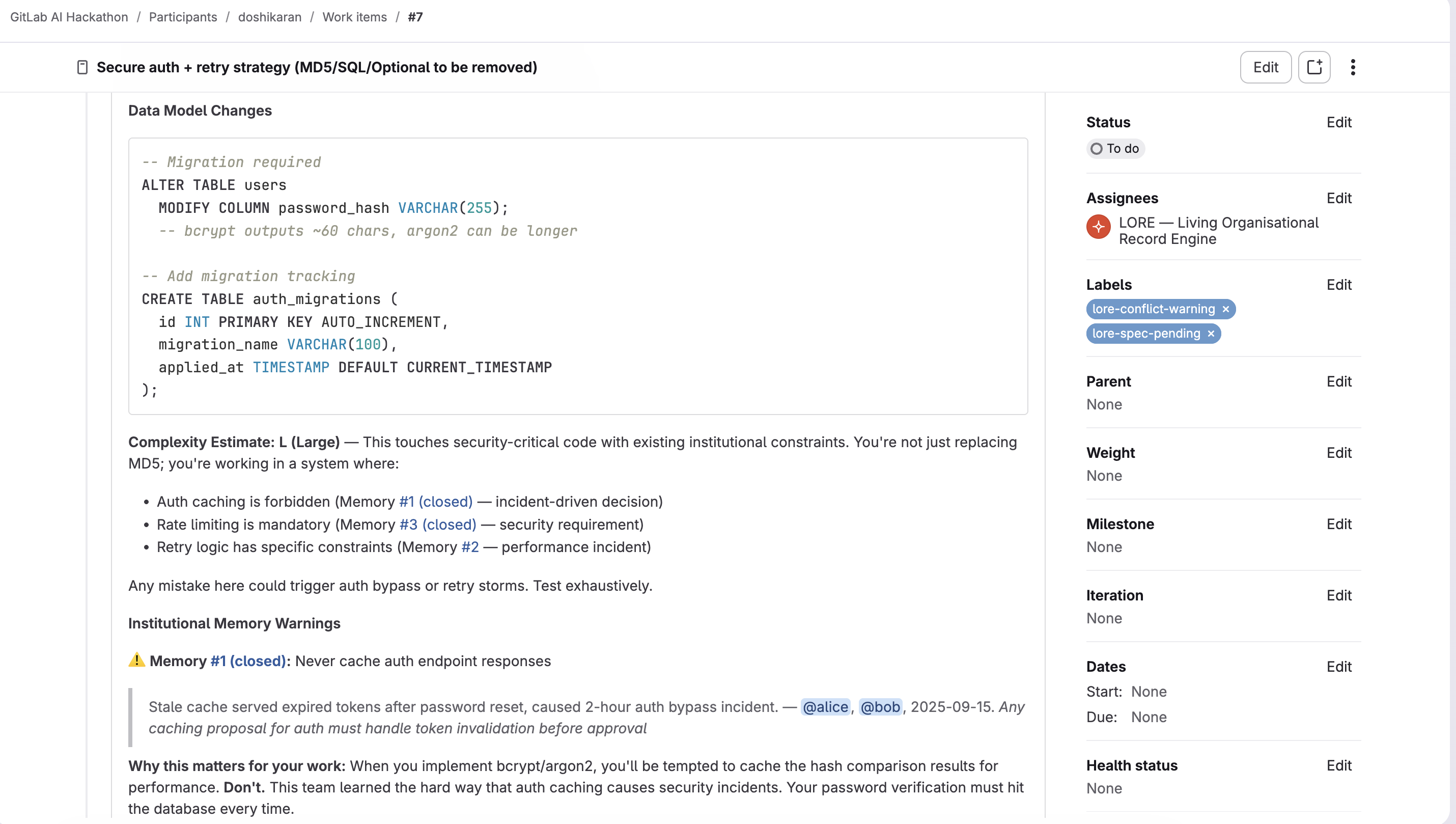This screenshot has width=1456, height=824.
Task: Click the To do status circle icon
Action: 1096,149
